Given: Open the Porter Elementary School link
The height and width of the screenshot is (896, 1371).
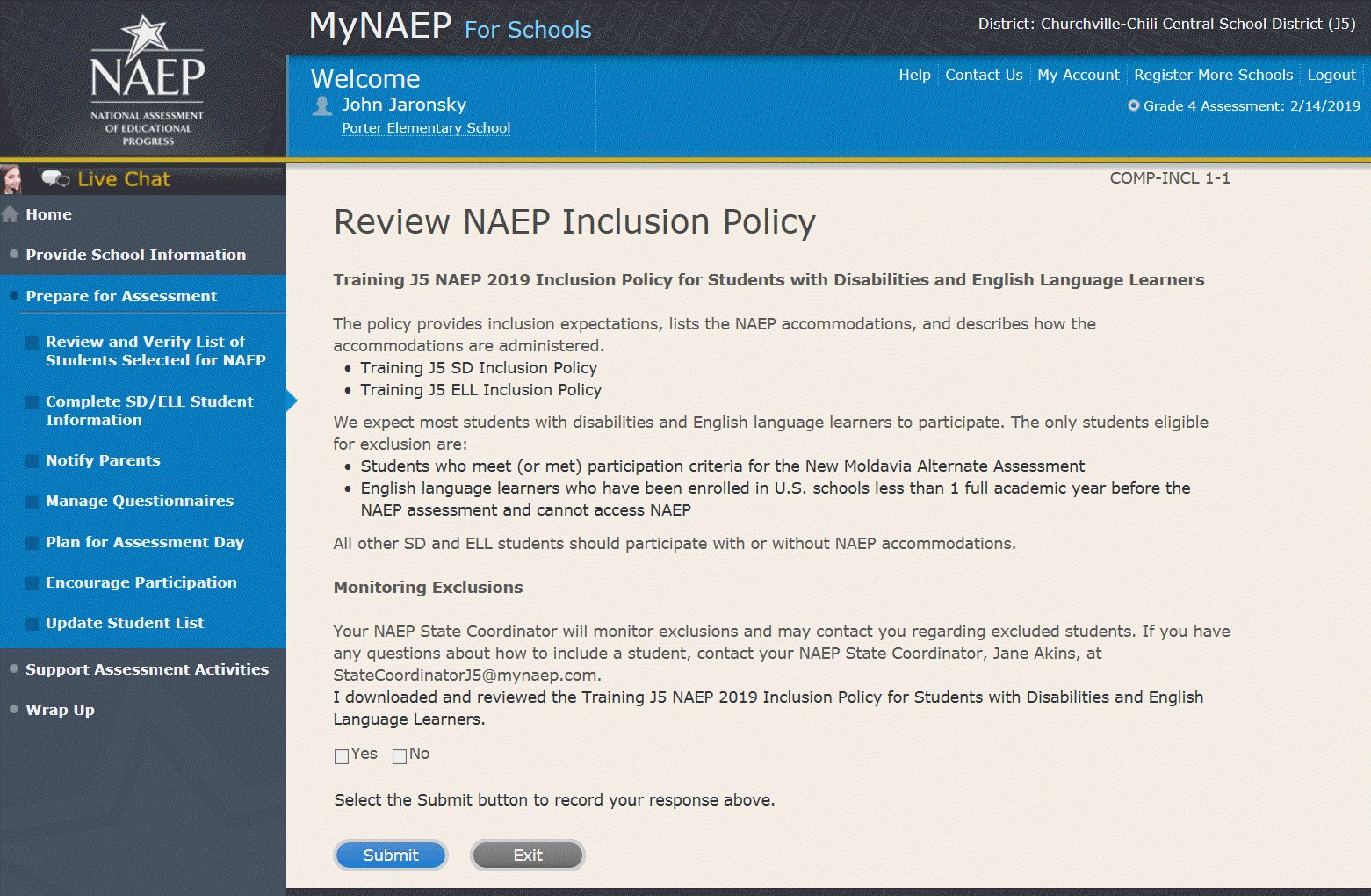Looking at the screenshot, I should click(x=426, y=128).
